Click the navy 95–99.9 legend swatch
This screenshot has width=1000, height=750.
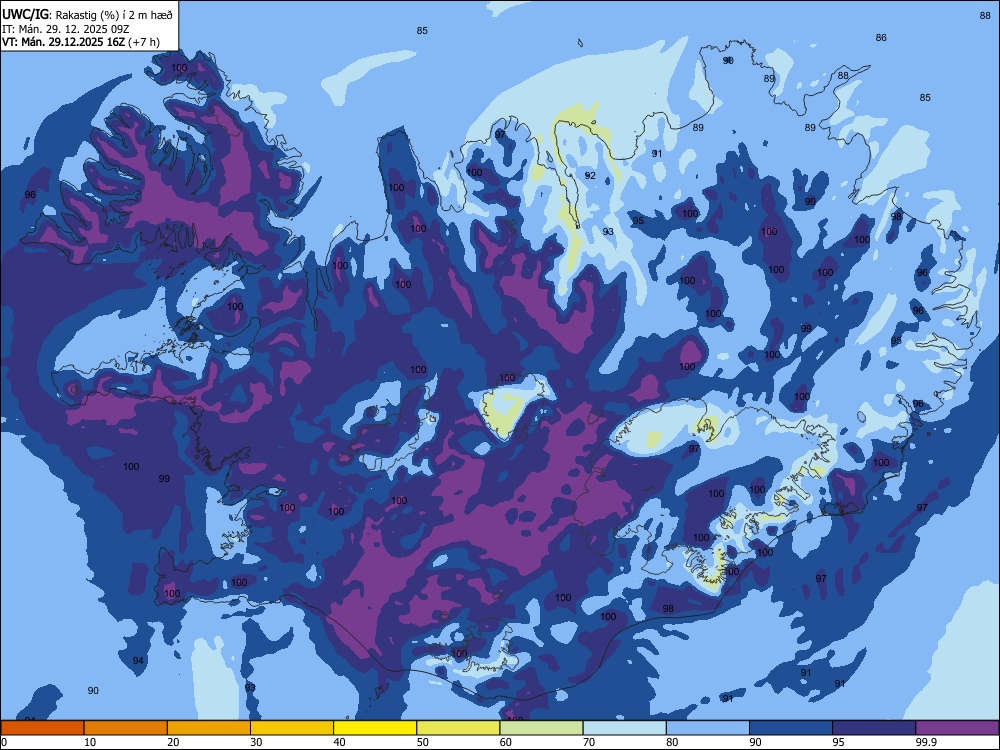click(874, 728)
